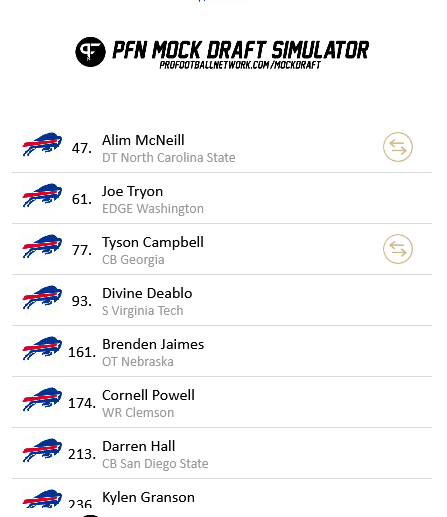
Task: Click Bills logo next to pick 93
Action: pos(42,297)
